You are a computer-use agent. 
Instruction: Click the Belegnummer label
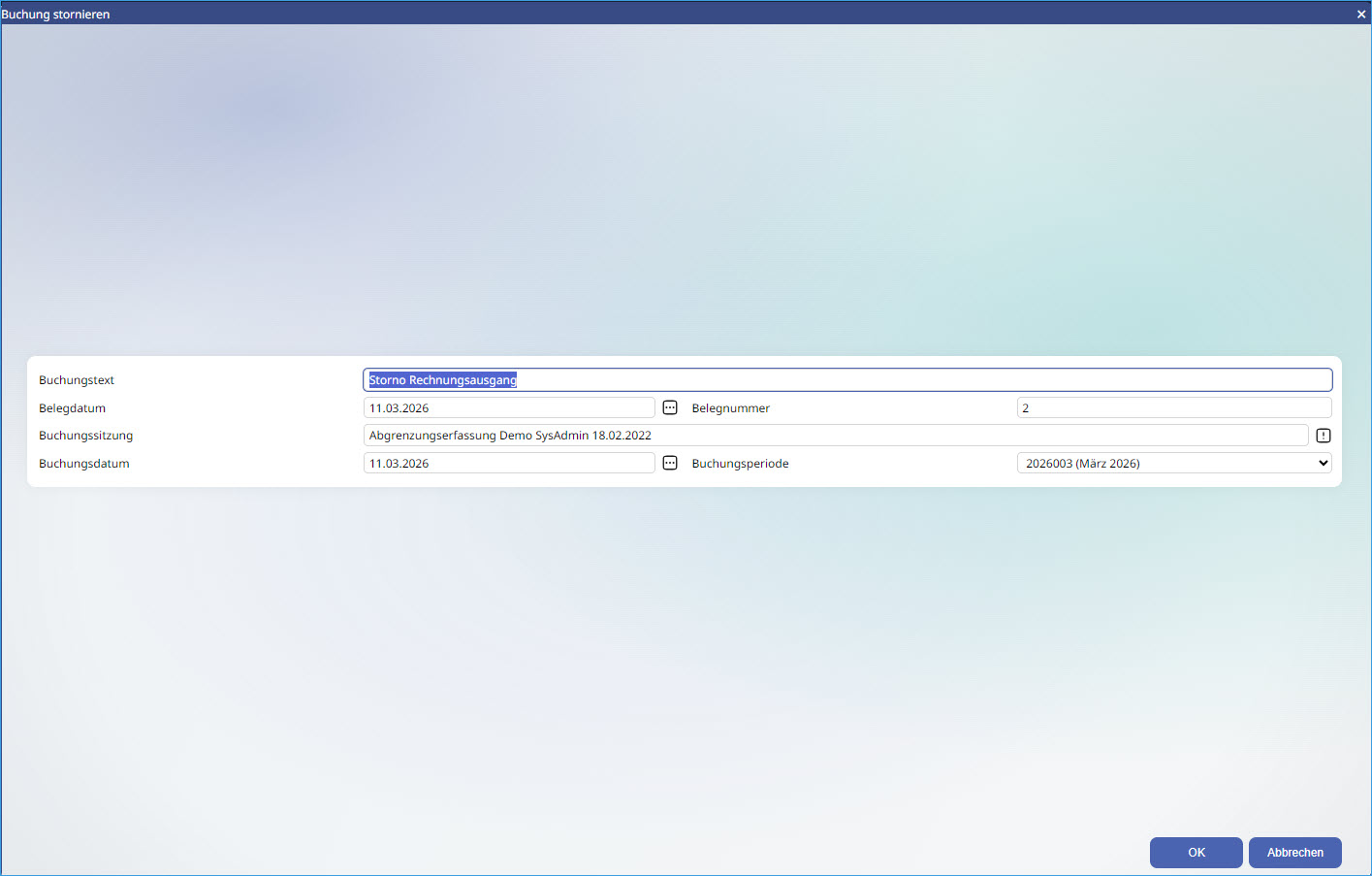[x=731, y=408]
